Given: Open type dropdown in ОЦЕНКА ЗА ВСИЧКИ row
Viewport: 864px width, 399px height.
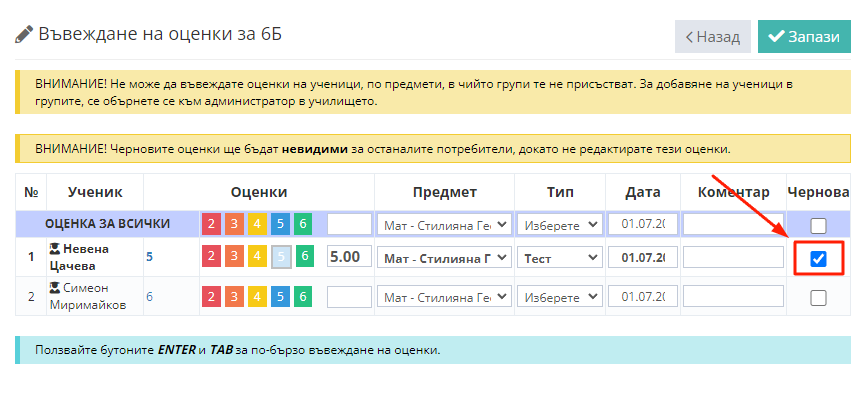Looking at the screenshot, I should coord(560,224).
